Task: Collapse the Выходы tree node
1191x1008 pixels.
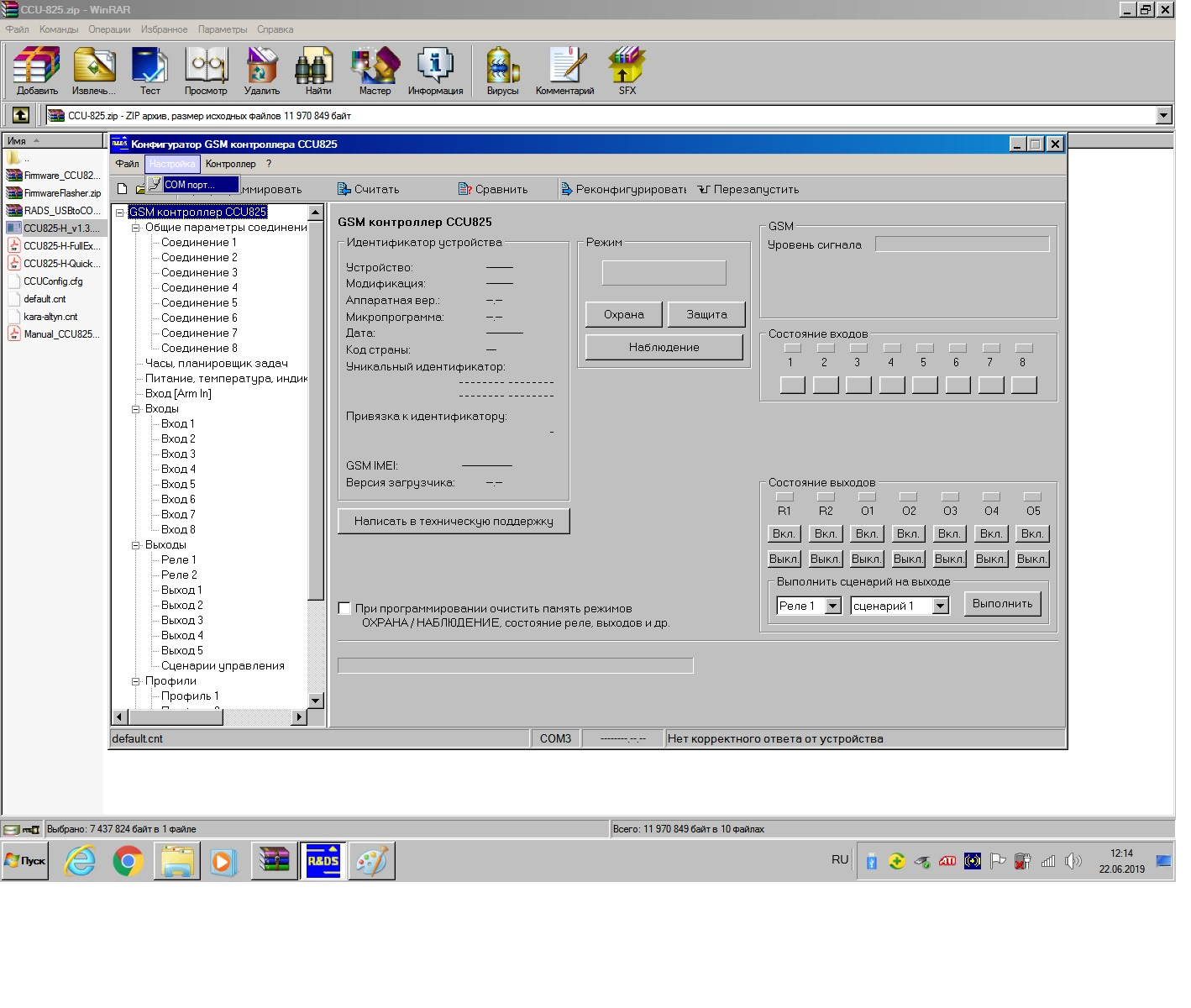Action: pyautogui.click(x=136, y=545)
